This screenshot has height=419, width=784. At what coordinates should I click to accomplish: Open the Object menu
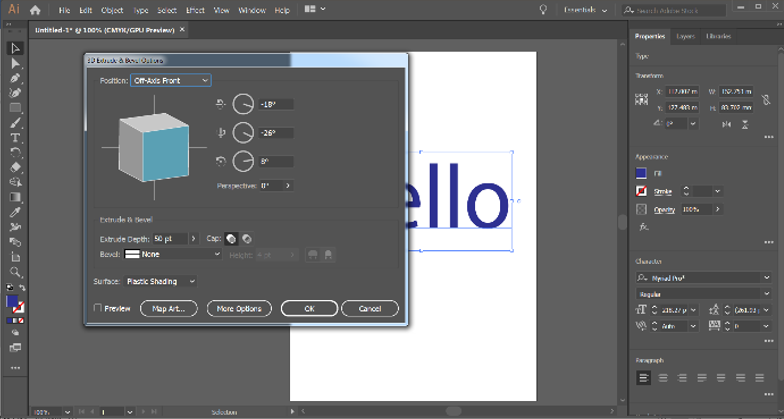coord(112,10)
